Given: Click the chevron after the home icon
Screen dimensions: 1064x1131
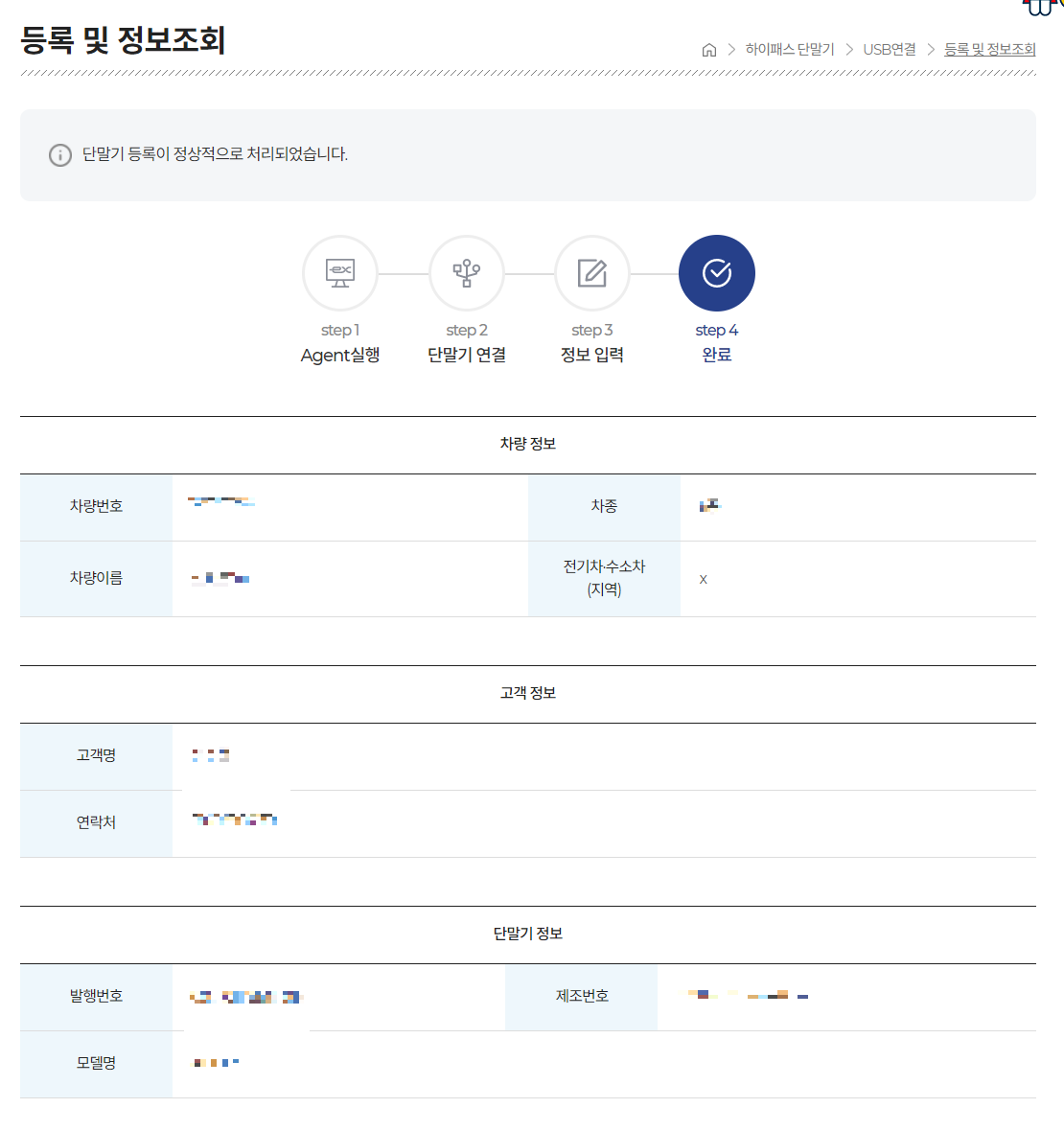Looking at the screenshot, I should coord(730,50).
